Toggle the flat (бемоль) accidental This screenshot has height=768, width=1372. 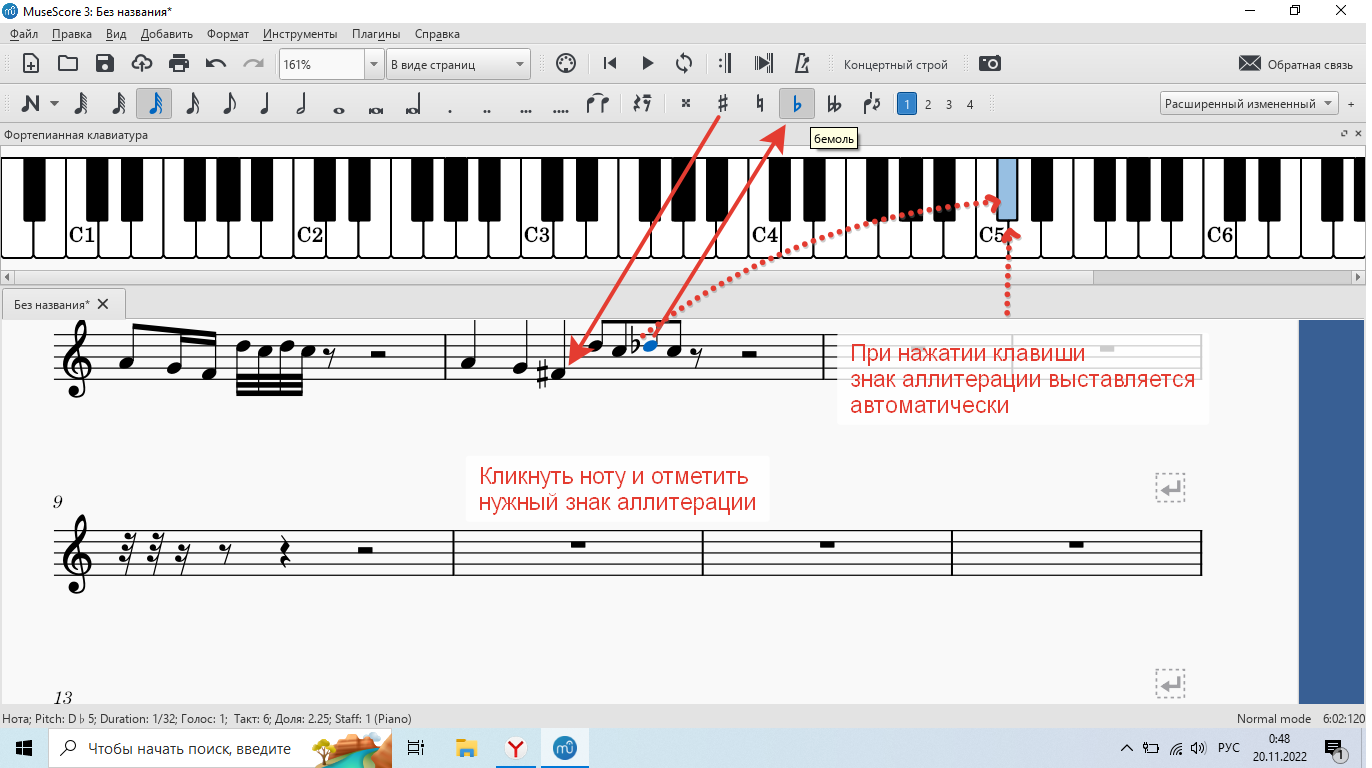(797, 104)
